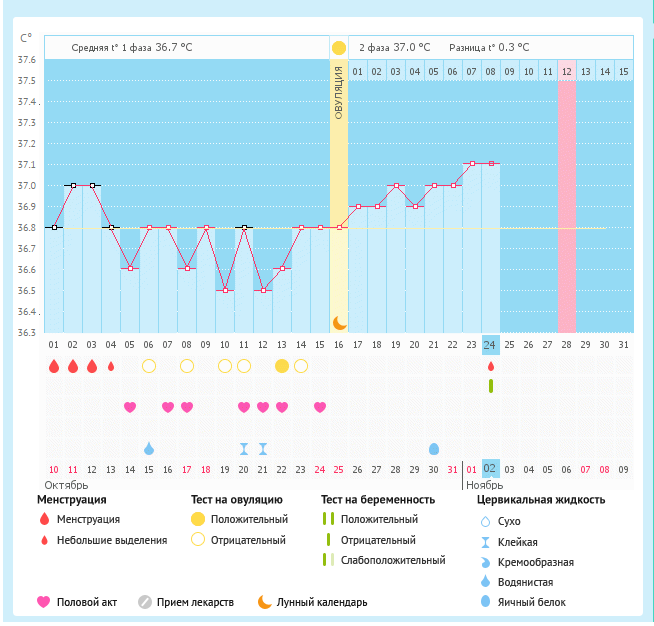The width and height of the screenshot is (654, 626).
Task: Click the egg white fluid icon on day 21
Action: point(434,448)
